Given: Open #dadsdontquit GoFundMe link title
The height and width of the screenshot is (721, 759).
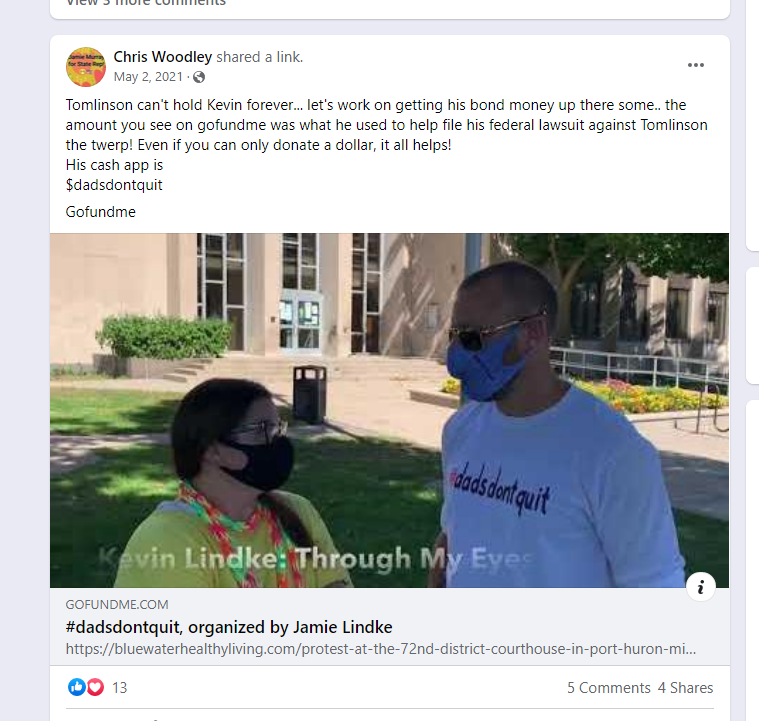Looking at the screenshot, I should point(229,627).
